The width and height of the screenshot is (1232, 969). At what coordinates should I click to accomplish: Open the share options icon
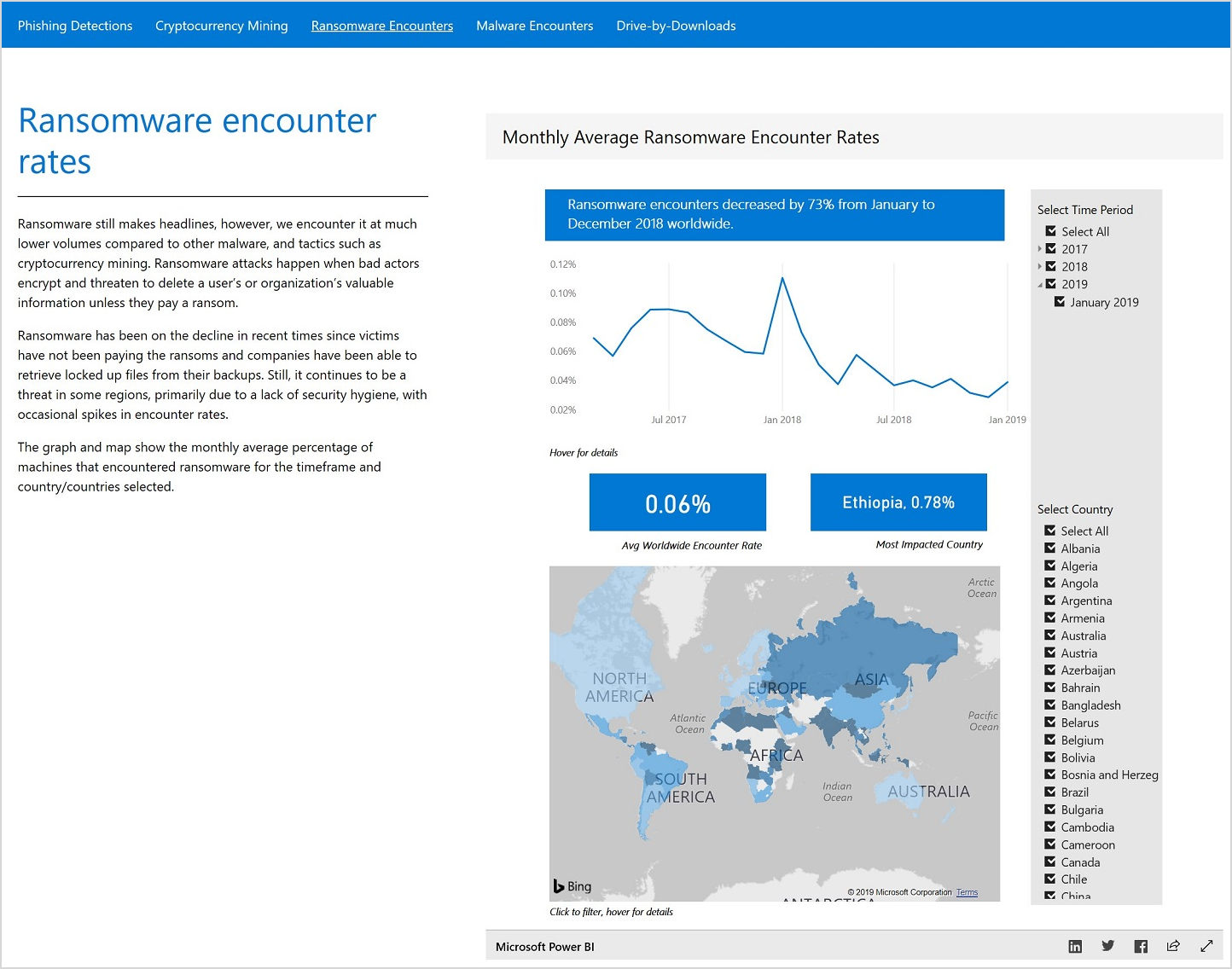pos(1173,946)
